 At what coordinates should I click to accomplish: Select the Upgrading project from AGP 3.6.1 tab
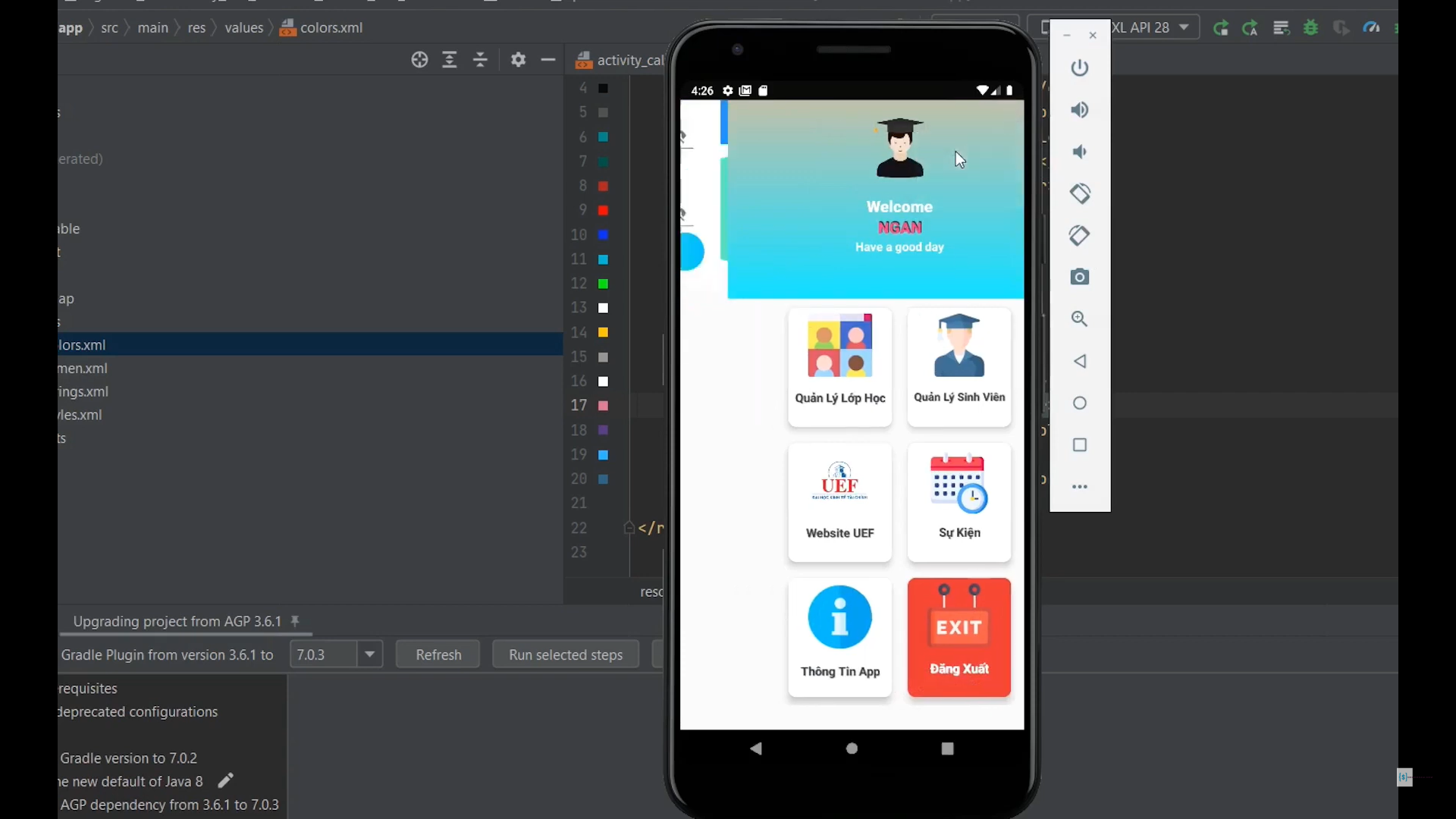[x=177, y=621]
